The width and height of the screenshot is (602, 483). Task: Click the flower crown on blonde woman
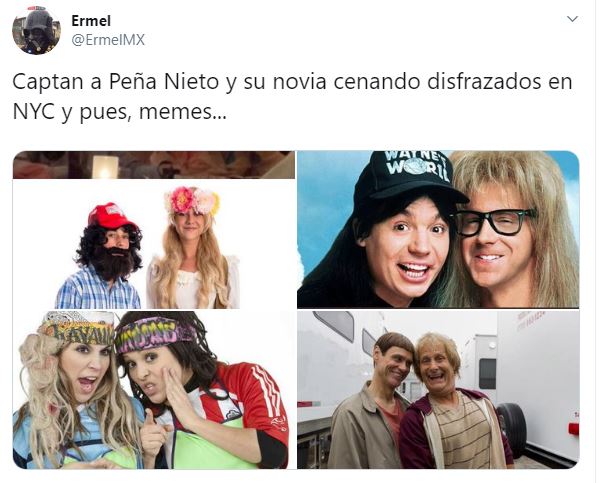[x=192, y=200]
